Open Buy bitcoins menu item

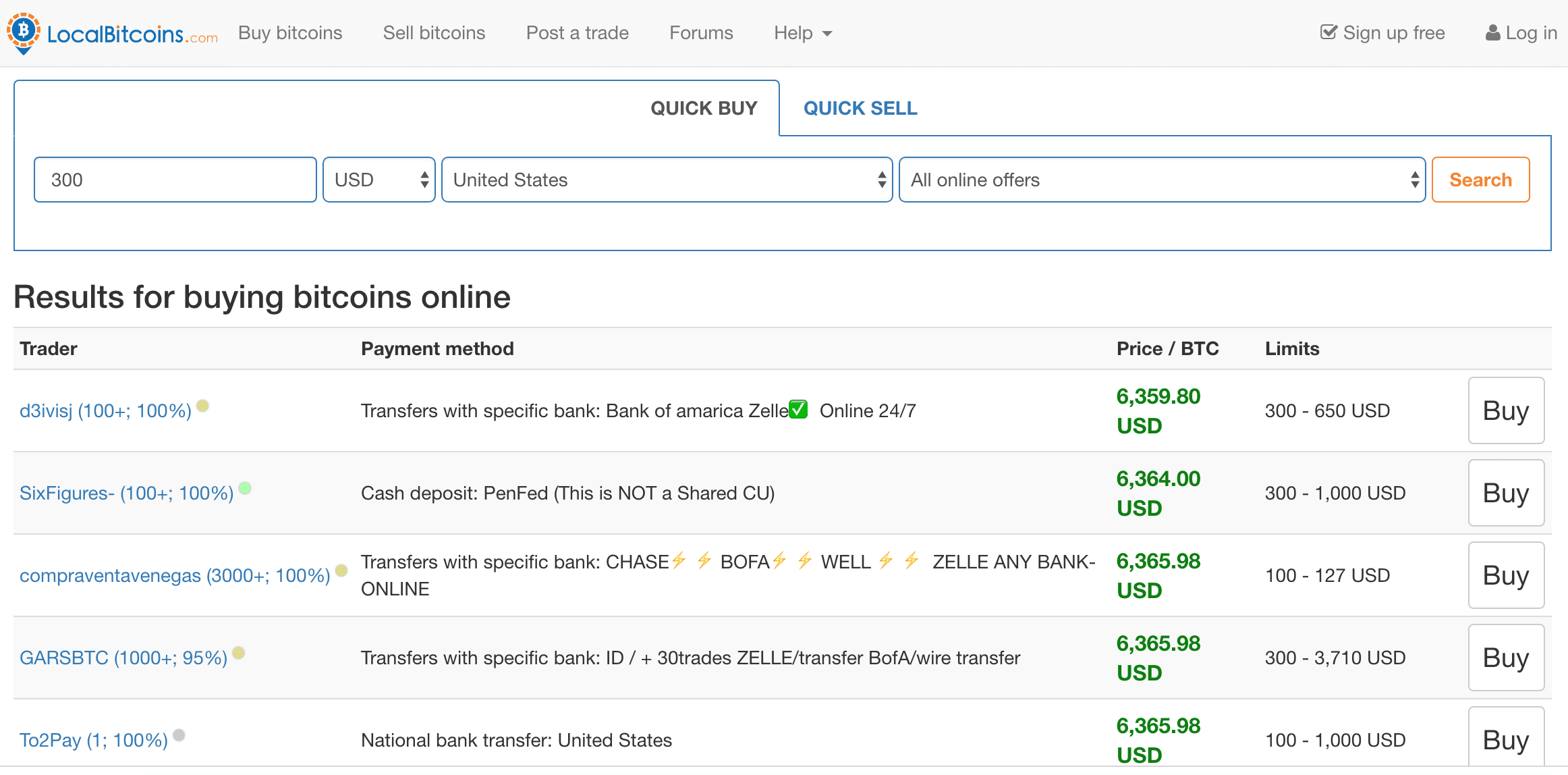click(x=290, y=33)
